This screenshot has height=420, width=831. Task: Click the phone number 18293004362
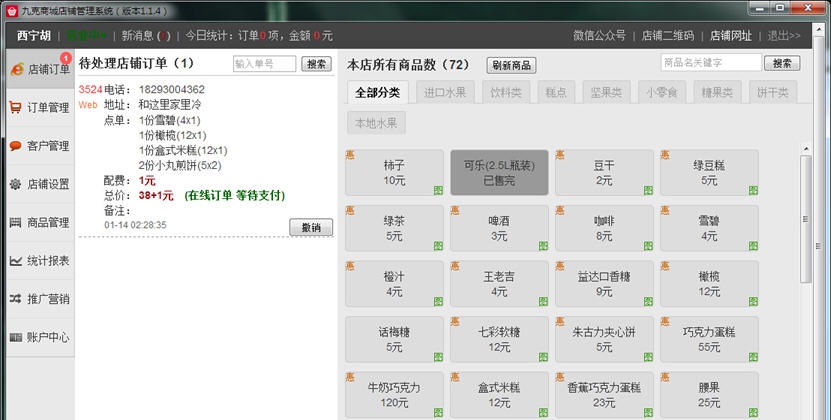(172, 90)
